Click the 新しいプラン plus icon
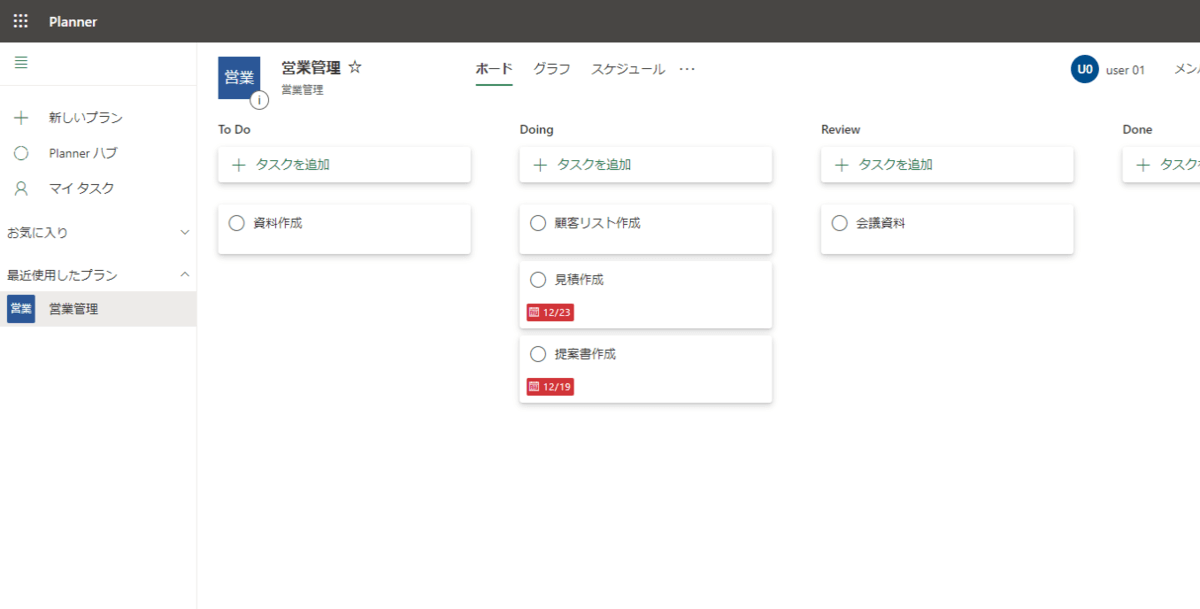The height and width of the screenshot is (609, 1200). pos(21,118)
